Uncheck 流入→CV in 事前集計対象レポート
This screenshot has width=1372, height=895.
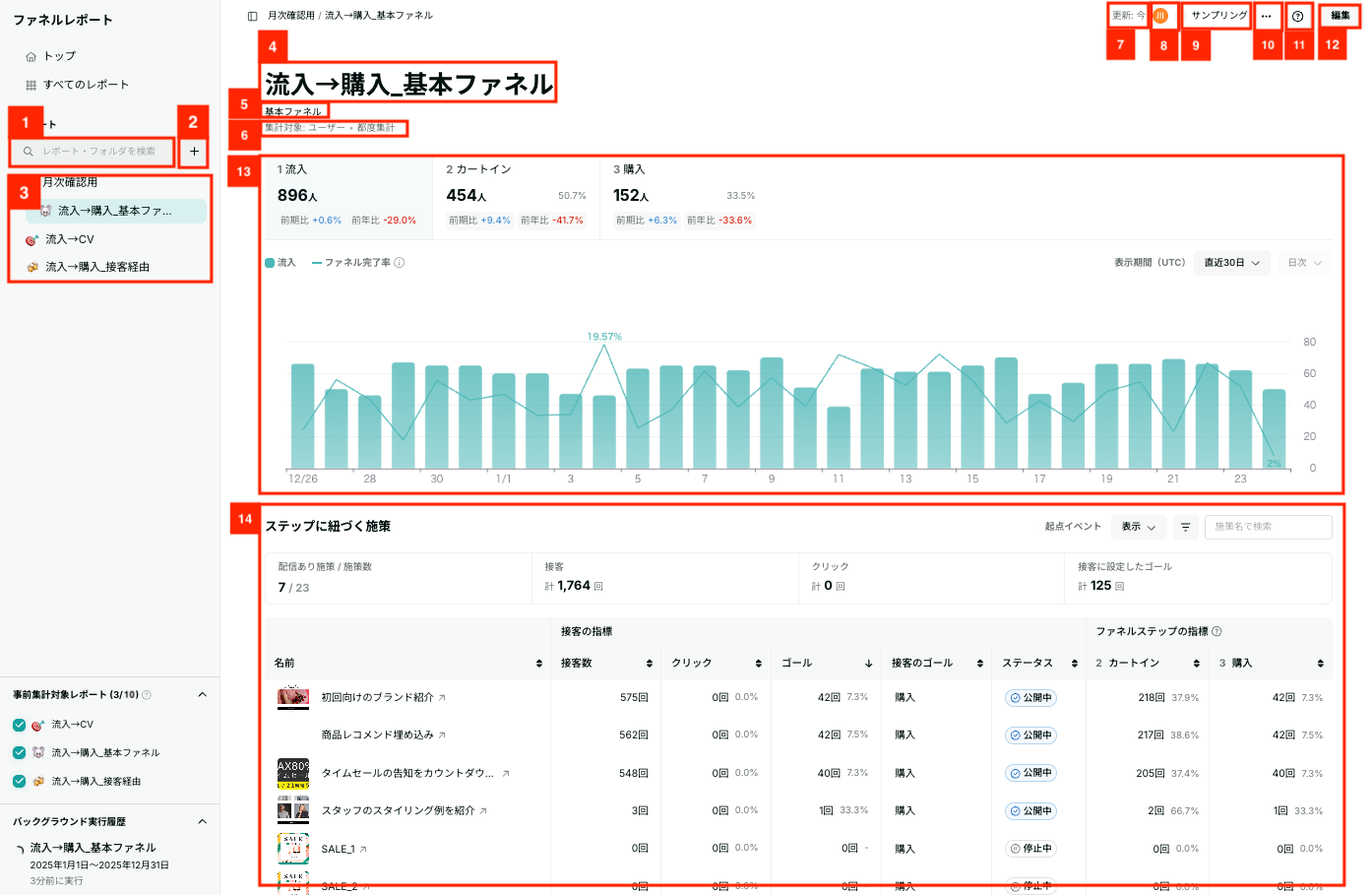pos(19,725)
